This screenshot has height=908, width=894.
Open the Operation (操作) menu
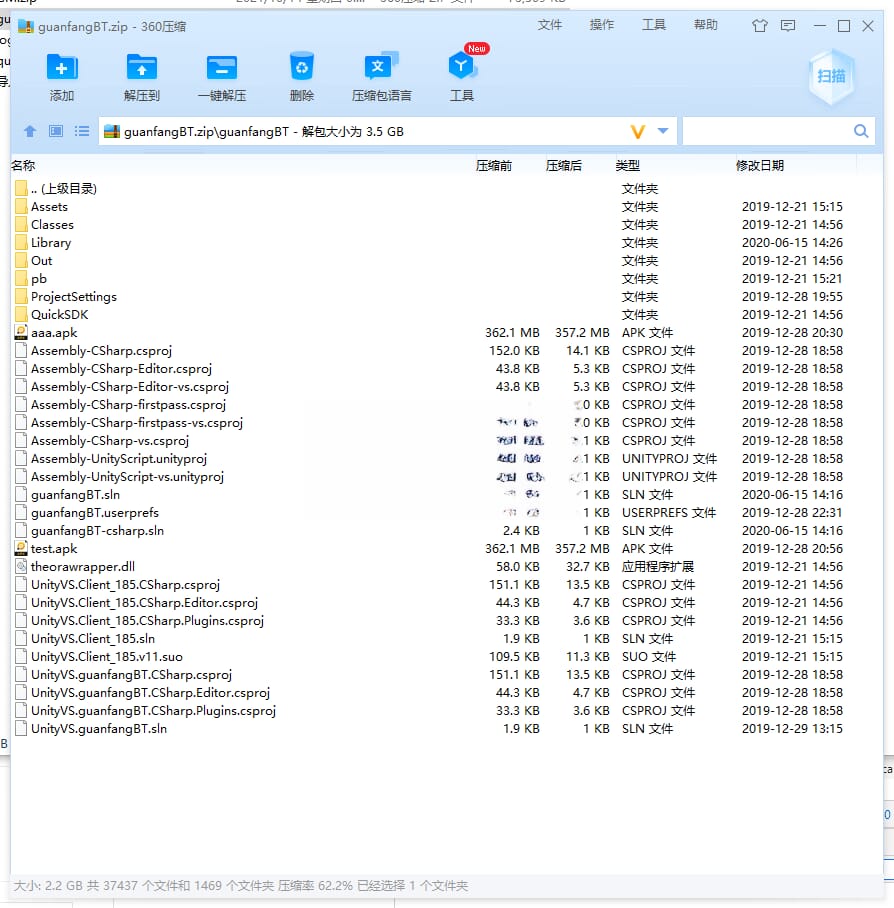(x=602, y=25)
